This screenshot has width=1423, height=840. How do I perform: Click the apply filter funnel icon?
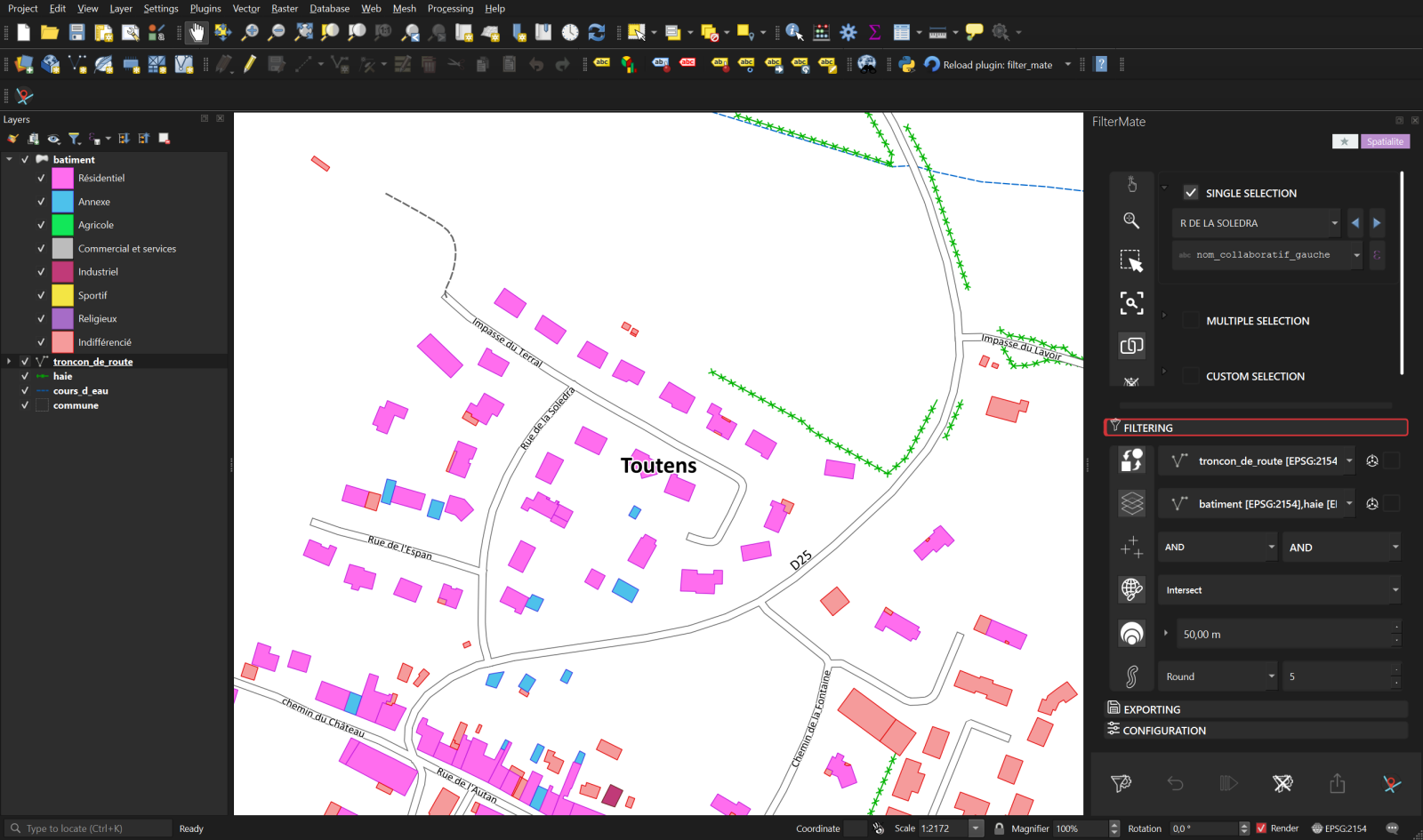pos(1121,783)
